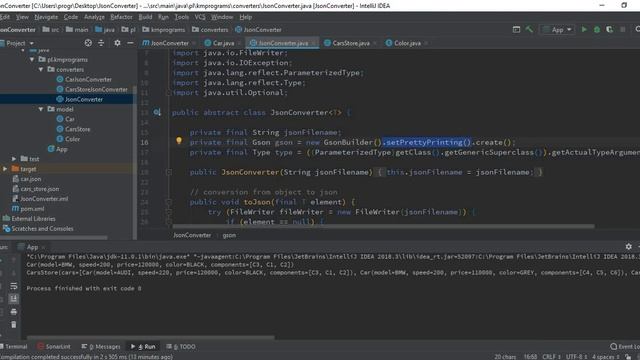Open the Code menu
Viewport: 640px width, 360px height.
point(71,17)
